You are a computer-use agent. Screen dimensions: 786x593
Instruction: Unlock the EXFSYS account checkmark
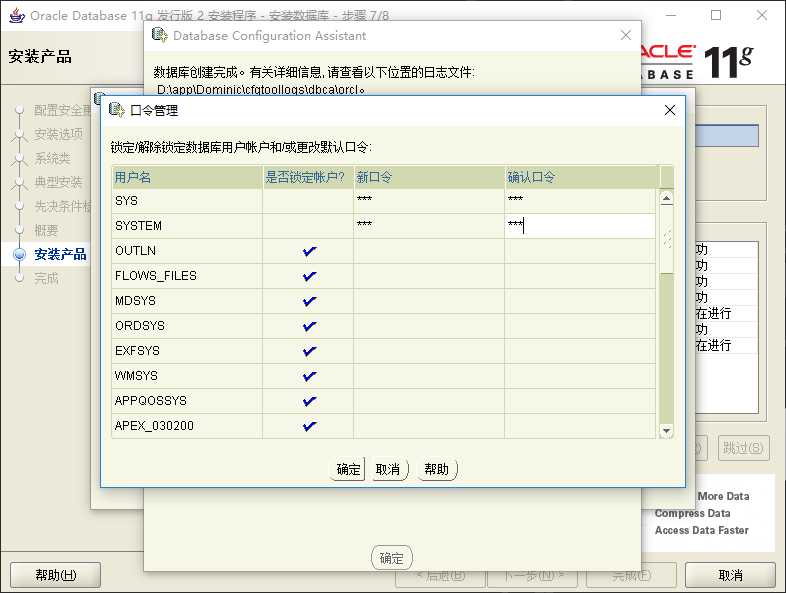[309, 351]
